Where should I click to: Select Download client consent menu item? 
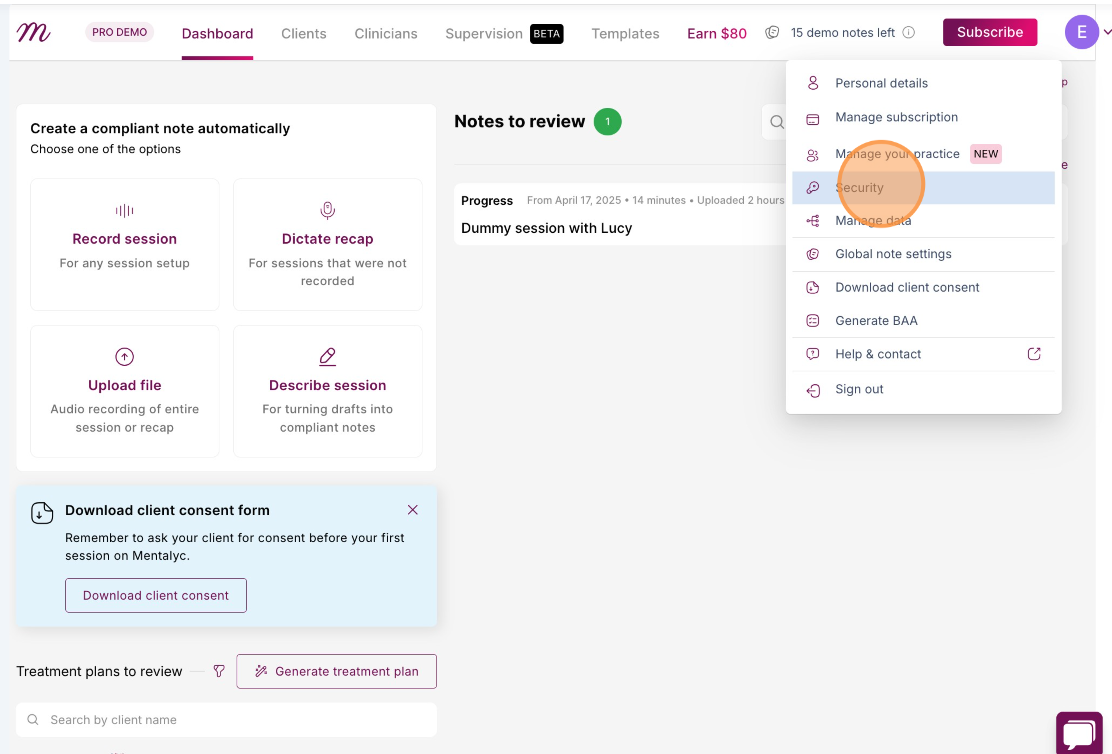(x=923, y=287)
